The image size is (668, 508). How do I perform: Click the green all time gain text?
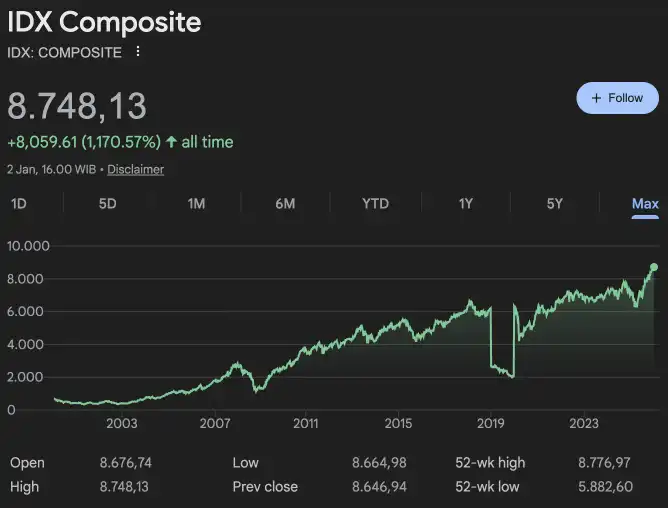point(120,142)
